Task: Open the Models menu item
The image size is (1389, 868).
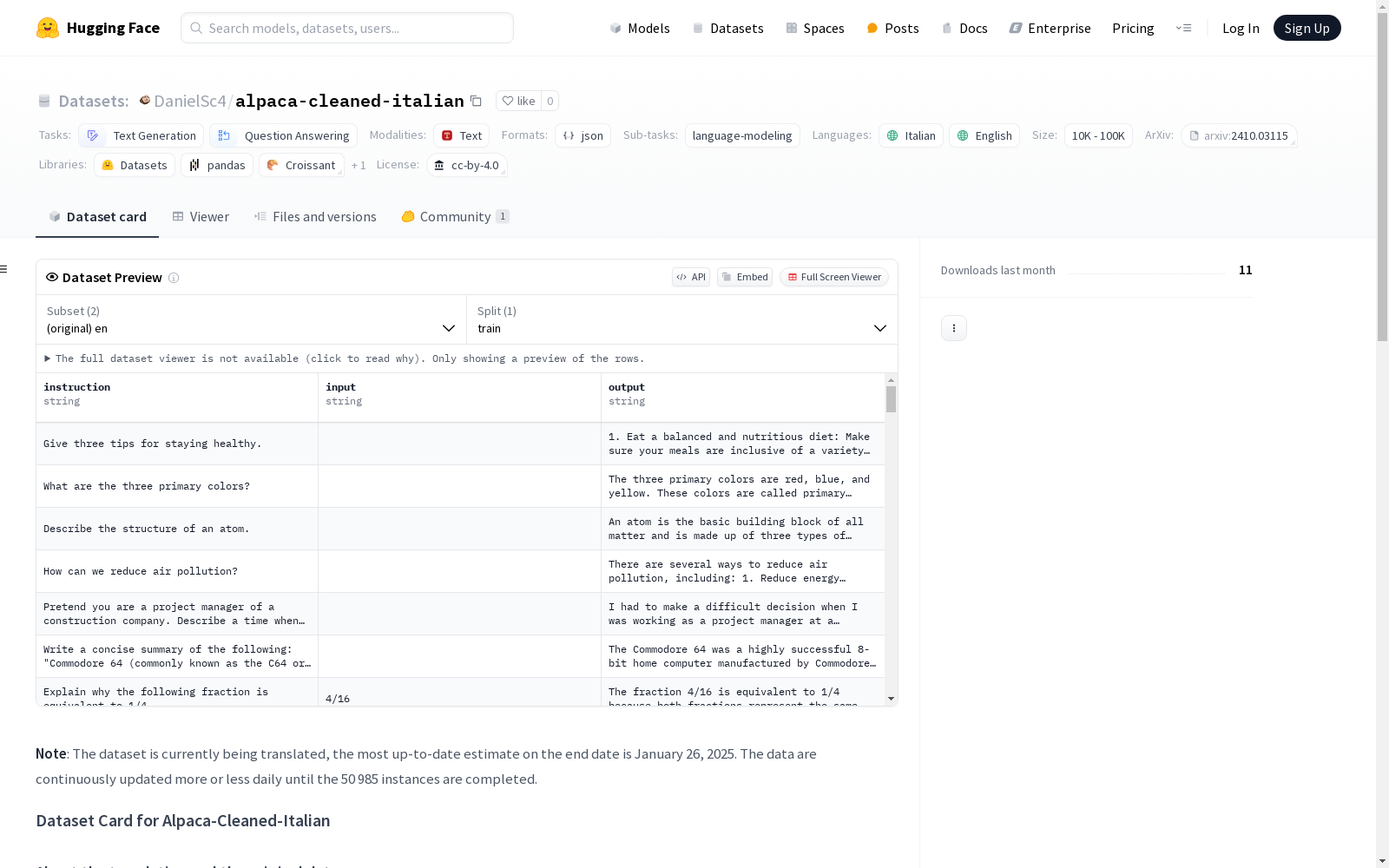Action: [x=640, y=28]
